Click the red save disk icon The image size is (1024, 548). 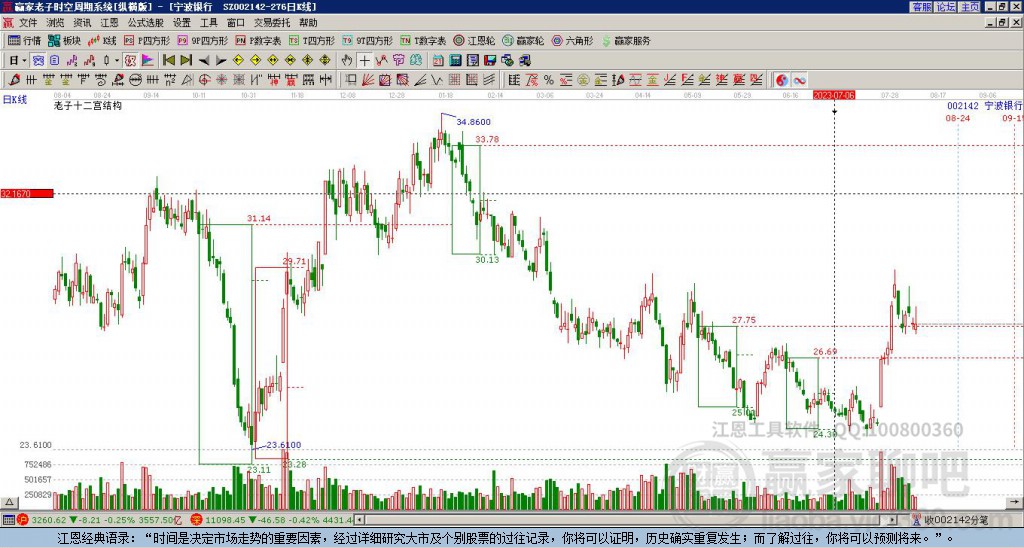tap(490, 60)
